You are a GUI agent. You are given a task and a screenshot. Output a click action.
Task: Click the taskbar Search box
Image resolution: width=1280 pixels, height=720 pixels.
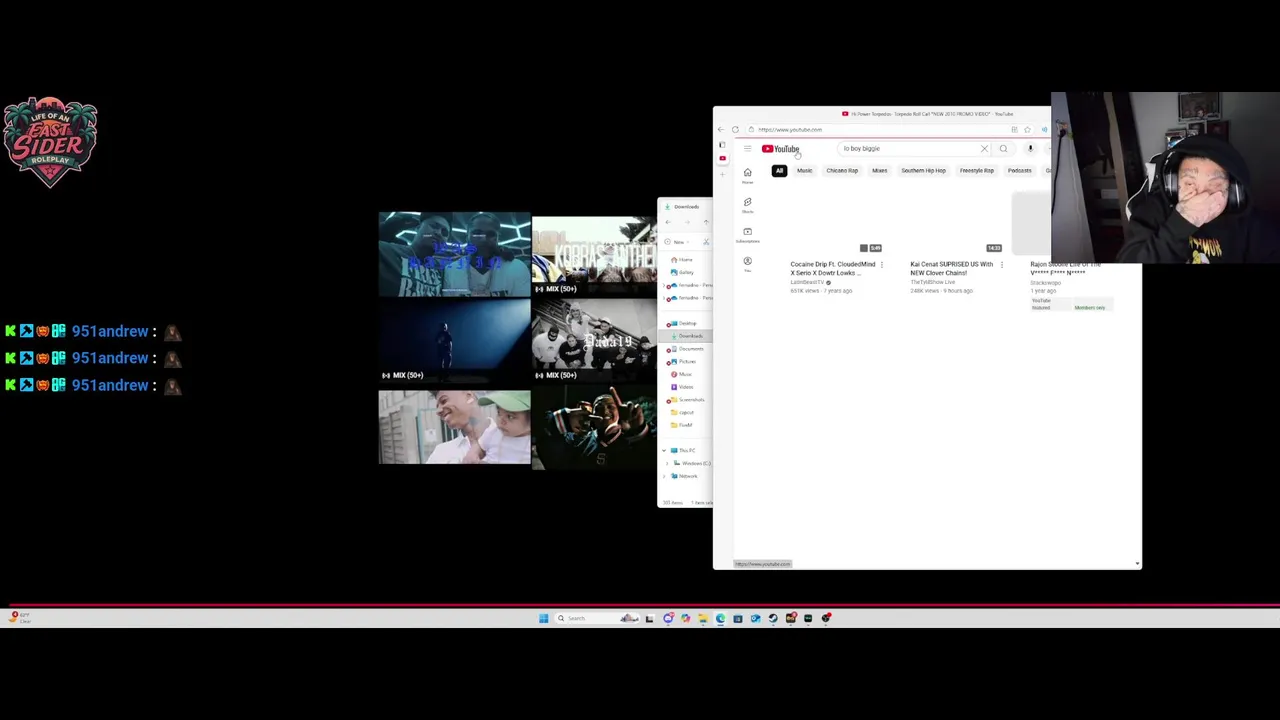(x=597, y=618)
